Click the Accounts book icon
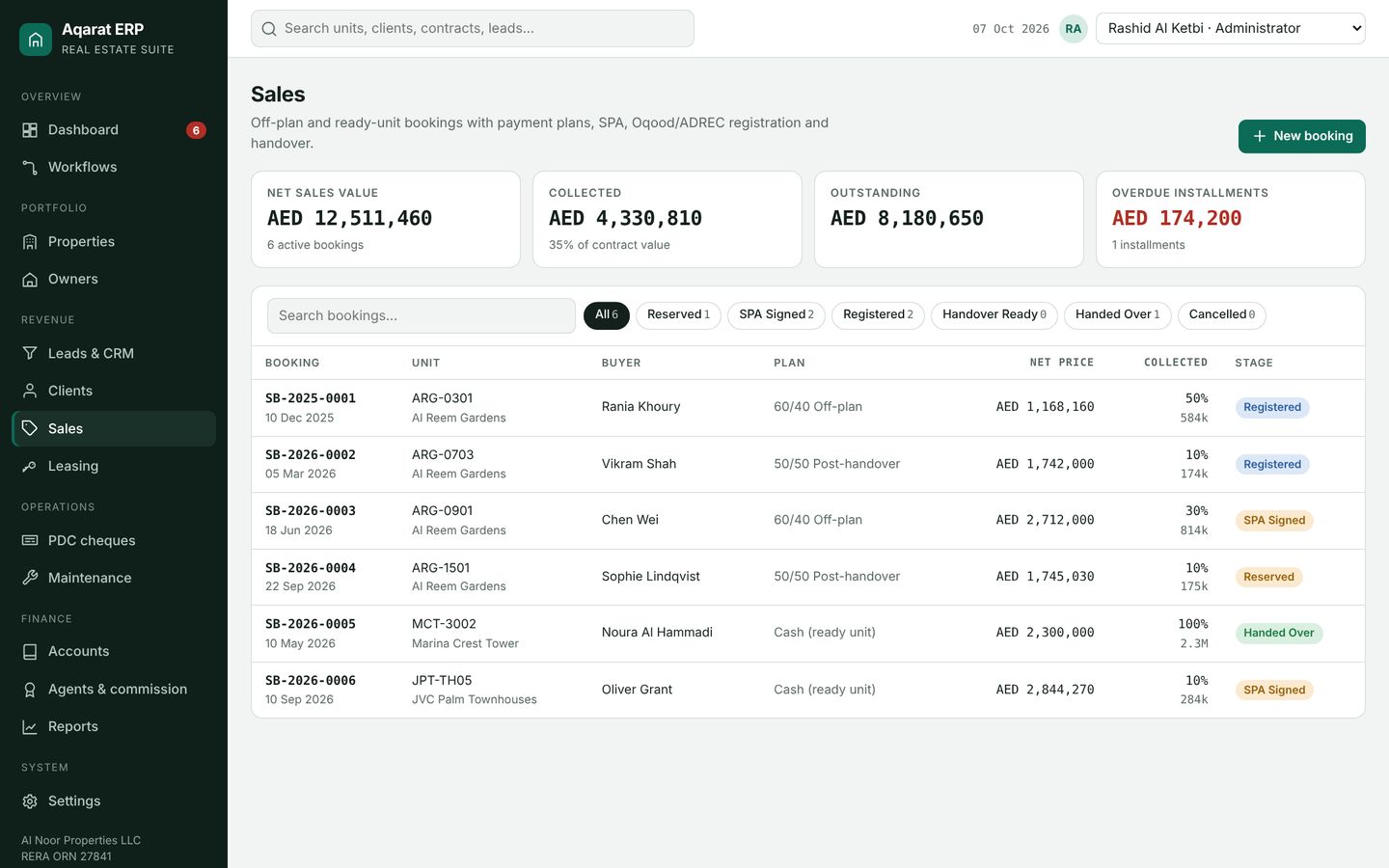The height and width of the screenshot is (868, 1389). [30, 652]
